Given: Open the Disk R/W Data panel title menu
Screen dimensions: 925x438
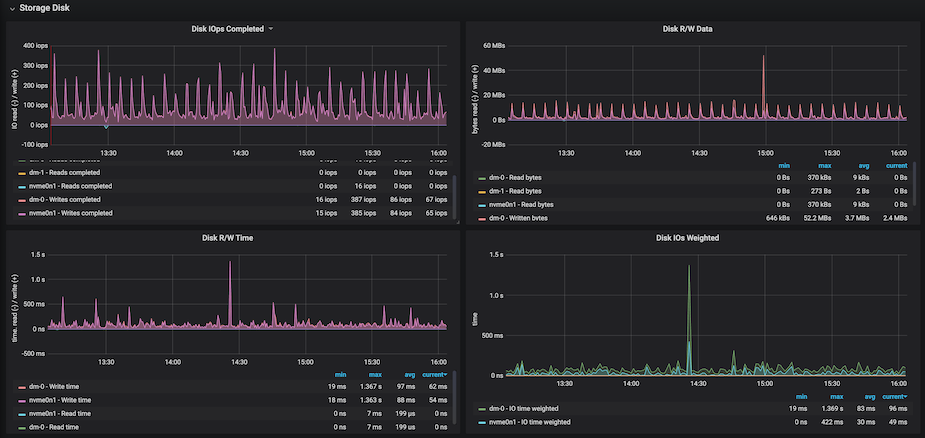Looking at the screenshot, I should pyautogui.click(x=689, y=29).
